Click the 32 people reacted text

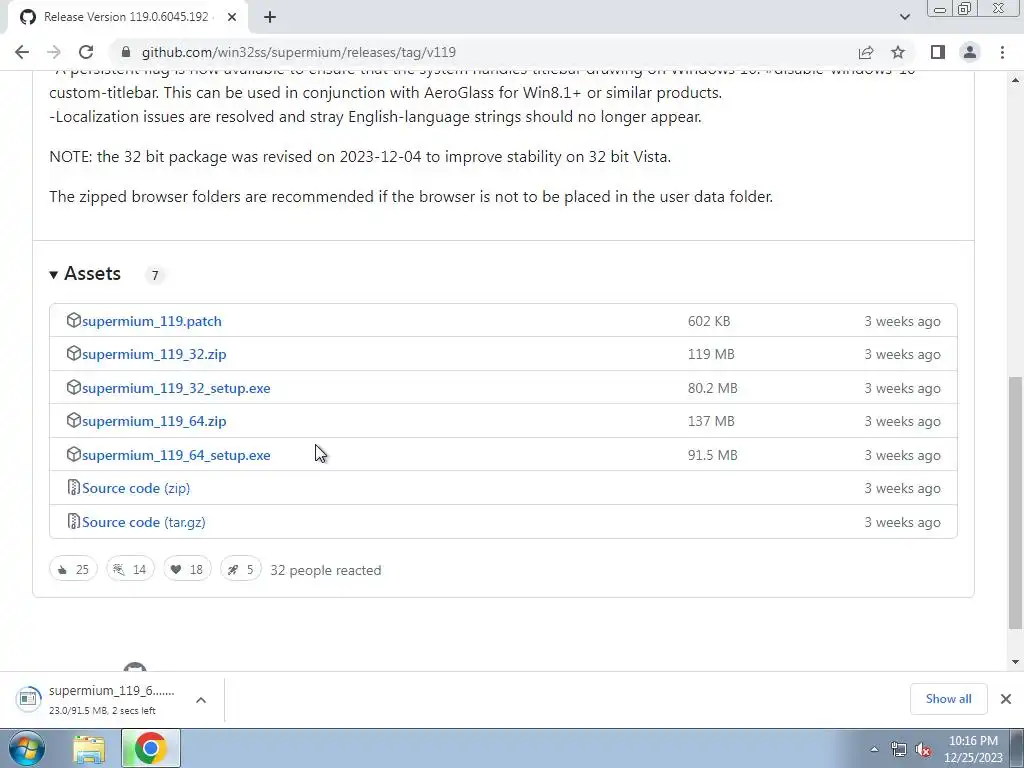click(326, 570)
